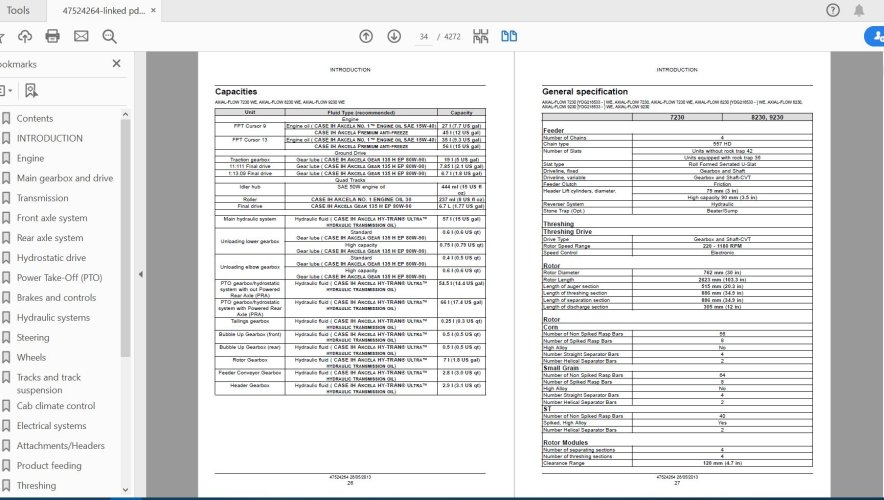Image resolution: width=884 pixels, height=500 pixels.
Task: Open the Product feeding bookmark
Action: (x=49, y=466)
